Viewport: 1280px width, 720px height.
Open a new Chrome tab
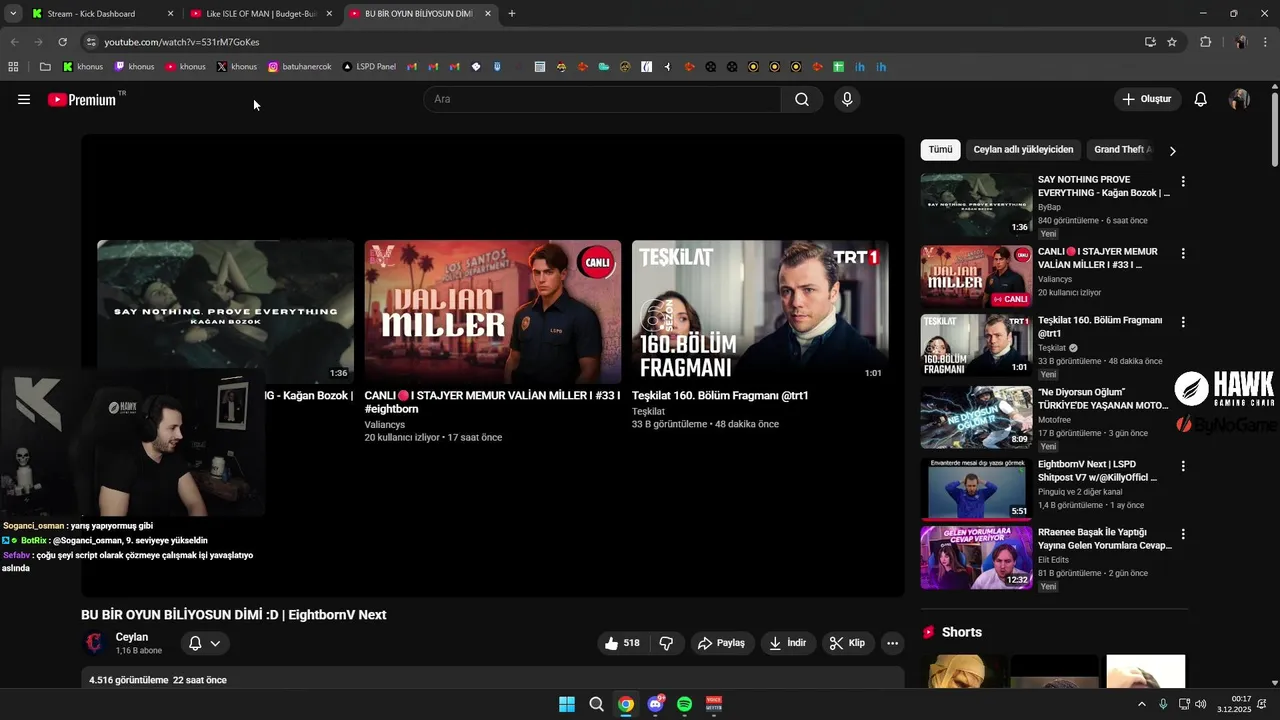pos(512,14)
